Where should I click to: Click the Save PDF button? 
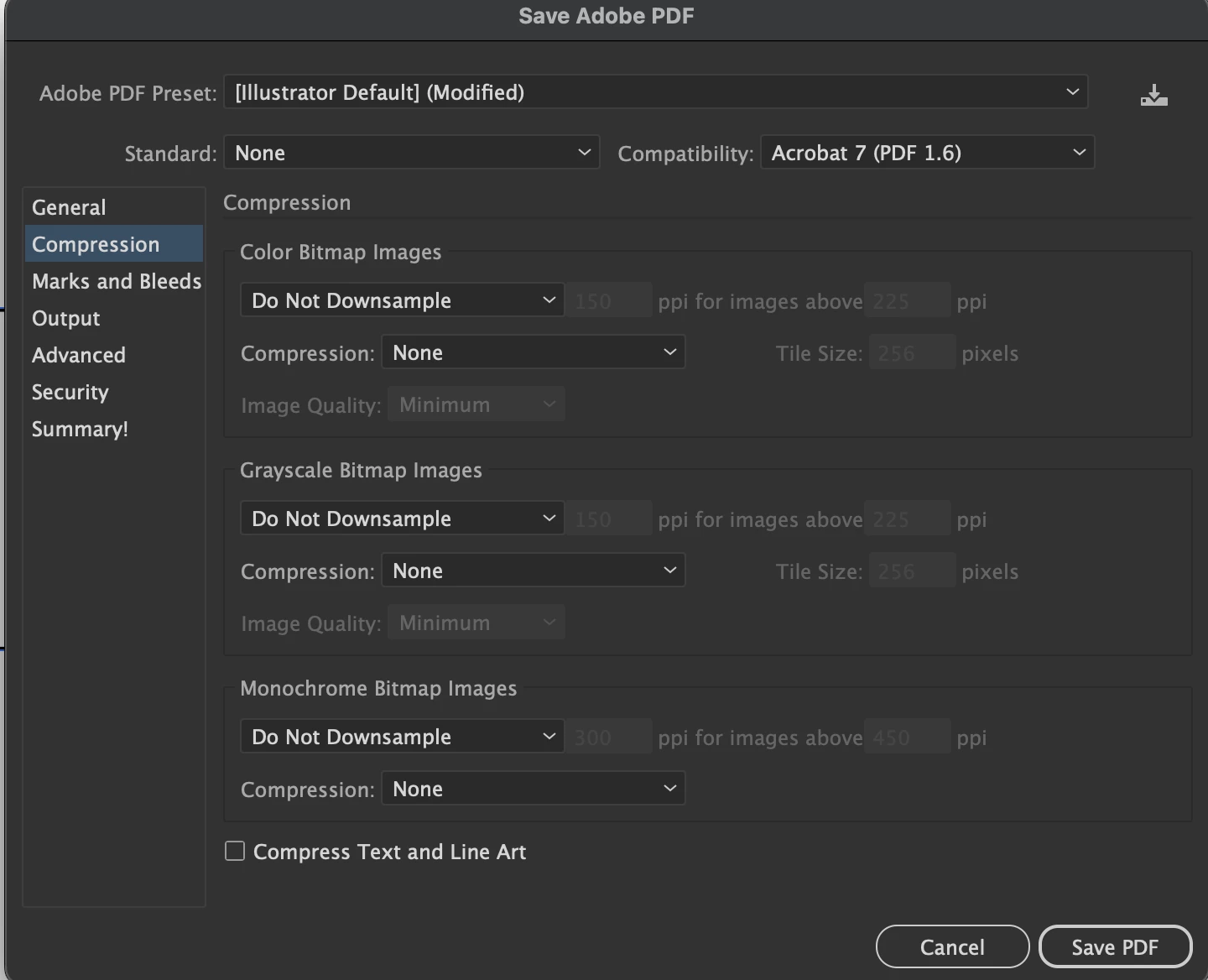(1115, 947)
